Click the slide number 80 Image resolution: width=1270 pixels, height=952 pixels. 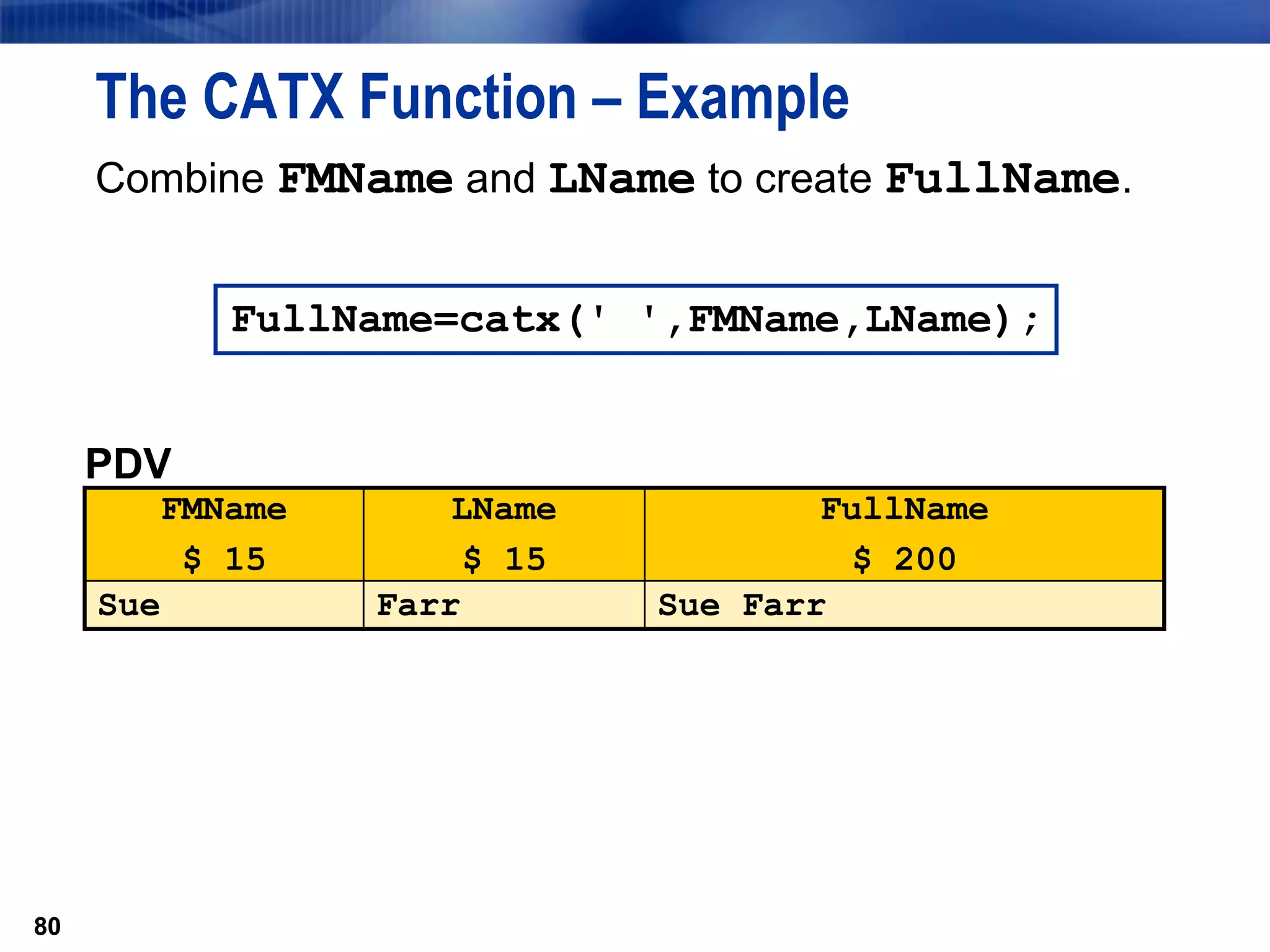click(x=47, y=927)
